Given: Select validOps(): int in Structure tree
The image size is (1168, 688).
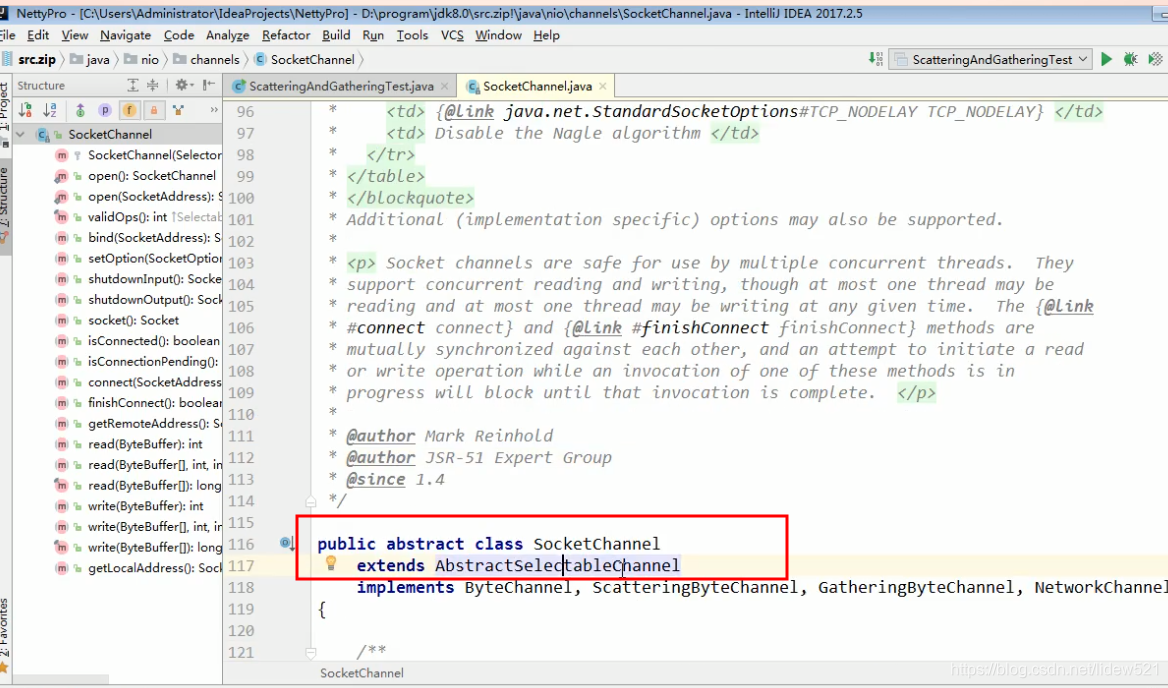Looking at the screenshot, I should coord(127,217).
